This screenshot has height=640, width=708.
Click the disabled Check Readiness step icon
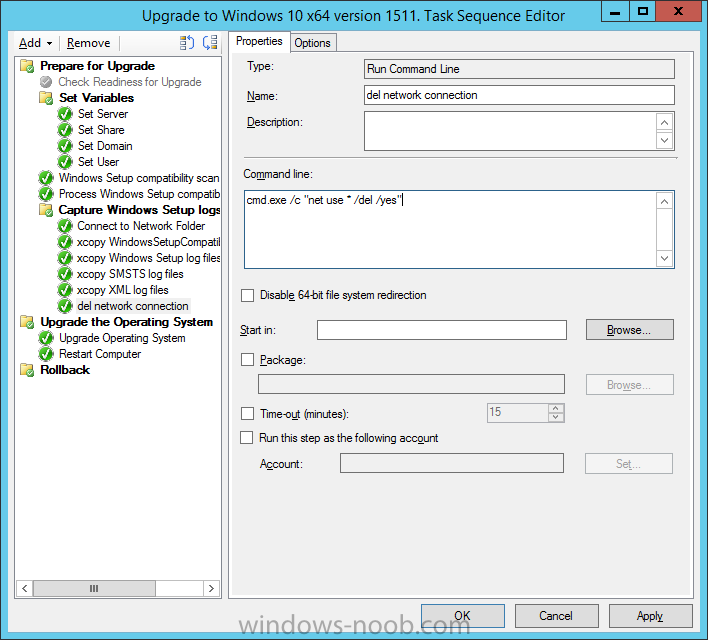pos(46,82)
